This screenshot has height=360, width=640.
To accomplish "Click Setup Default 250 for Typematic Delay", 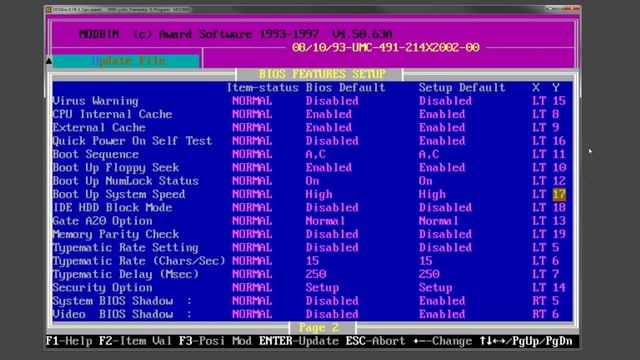I will tap(429, 274).
